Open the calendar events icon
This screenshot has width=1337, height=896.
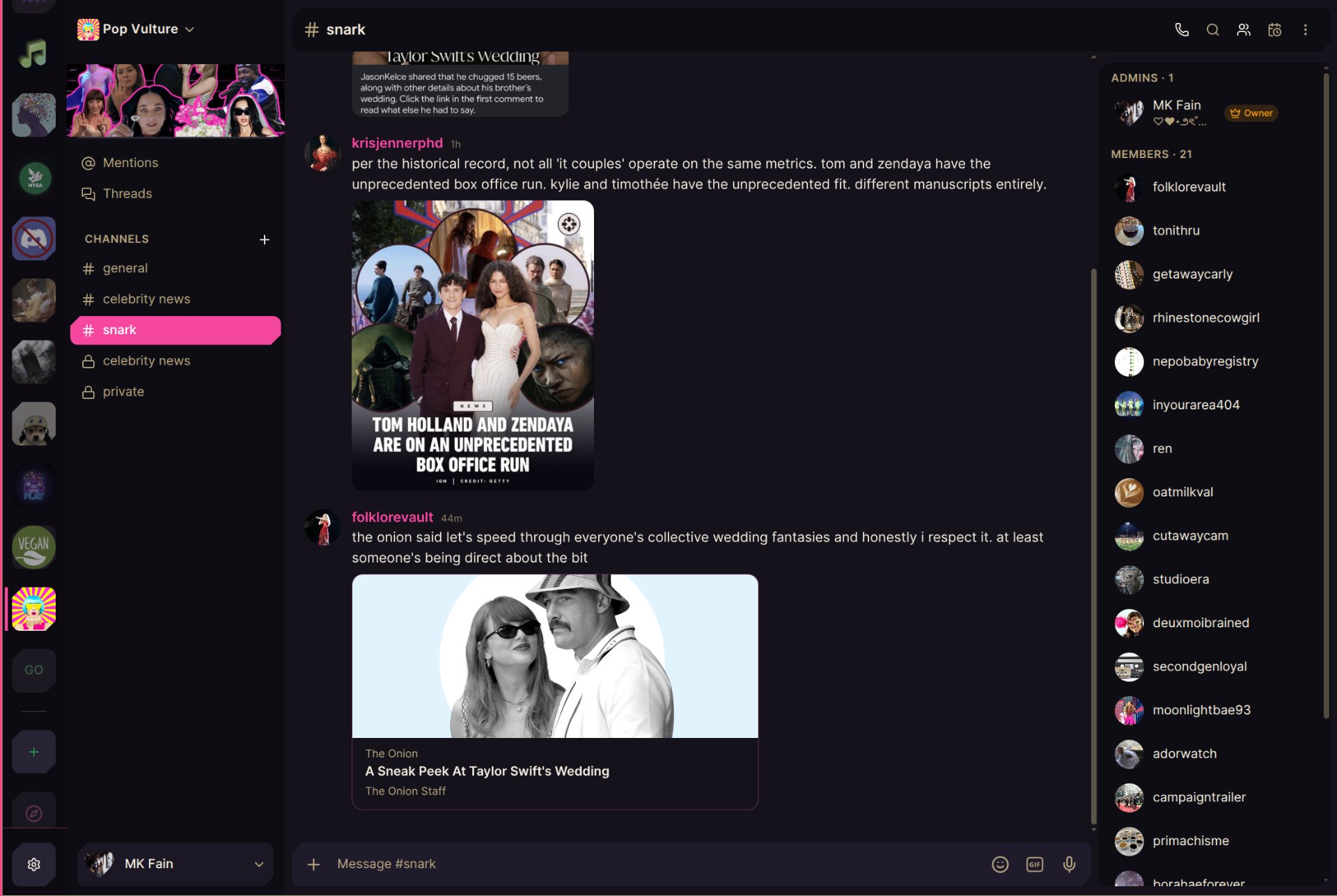(1274, 29)
